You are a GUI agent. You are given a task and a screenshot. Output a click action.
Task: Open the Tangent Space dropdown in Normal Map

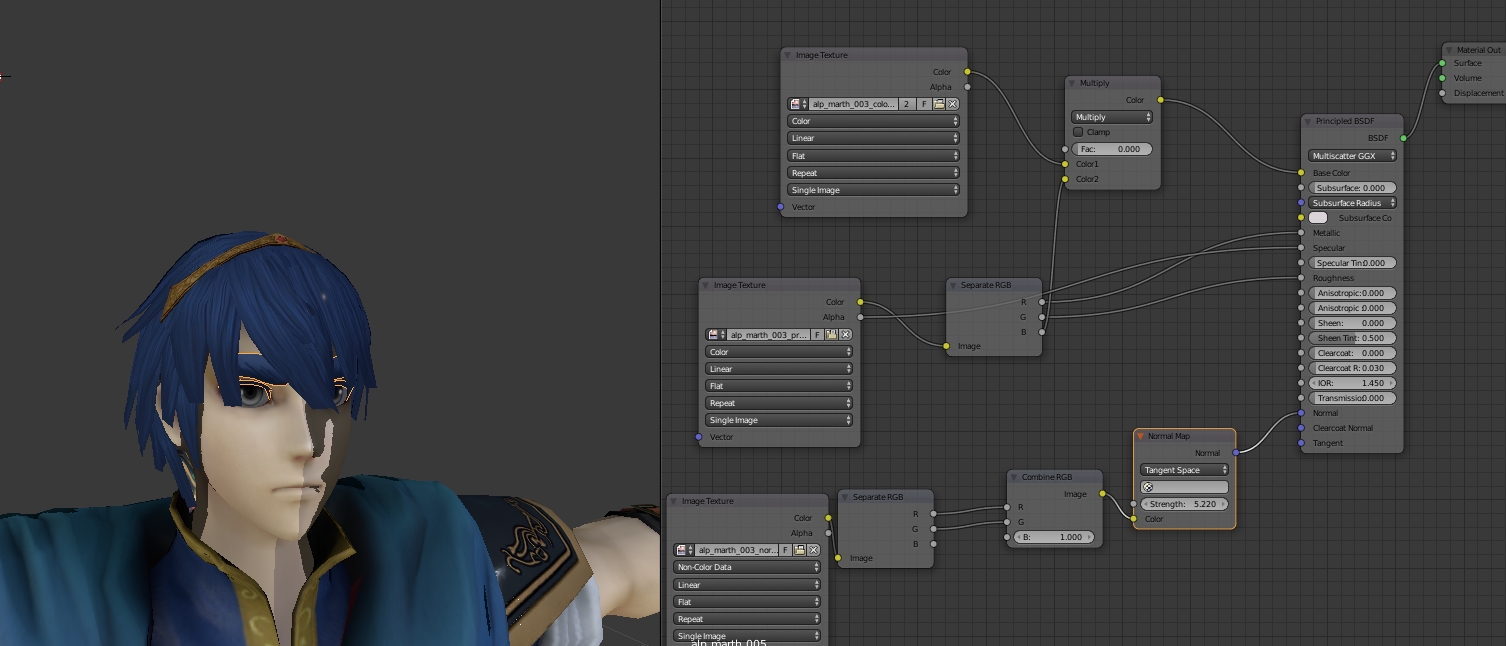(1185, 470)
